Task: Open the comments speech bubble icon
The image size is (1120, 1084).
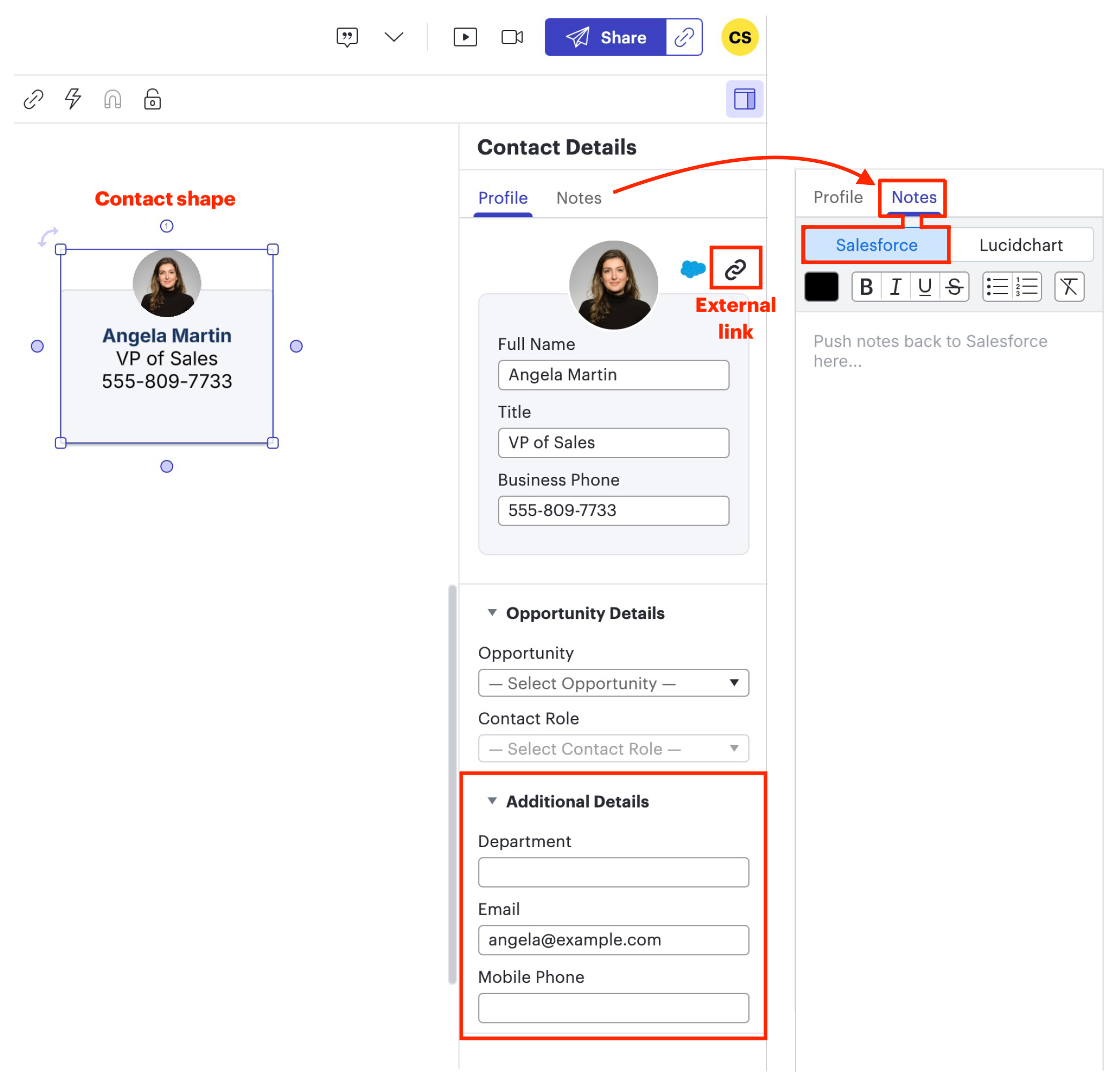Action: 347,37
